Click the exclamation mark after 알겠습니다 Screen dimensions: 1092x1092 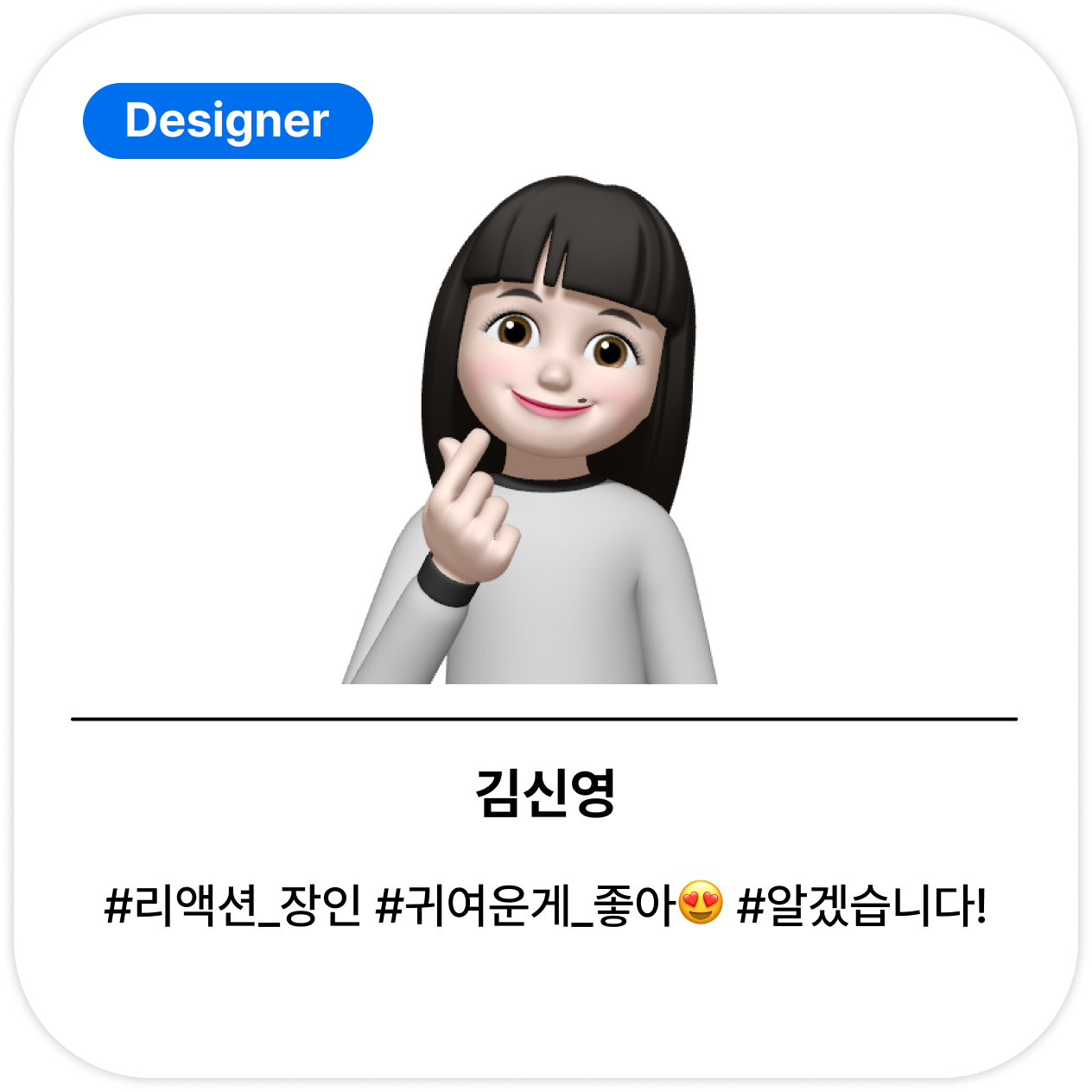(x=980, y=904)
